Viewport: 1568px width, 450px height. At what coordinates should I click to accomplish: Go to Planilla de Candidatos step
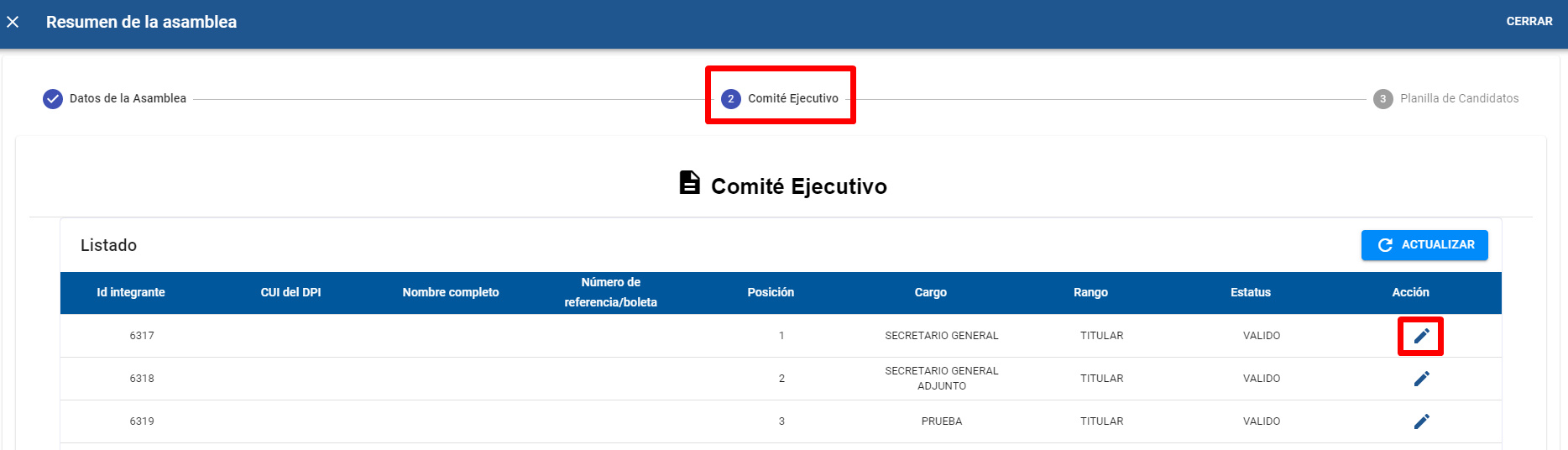[x=1459, y=98]
